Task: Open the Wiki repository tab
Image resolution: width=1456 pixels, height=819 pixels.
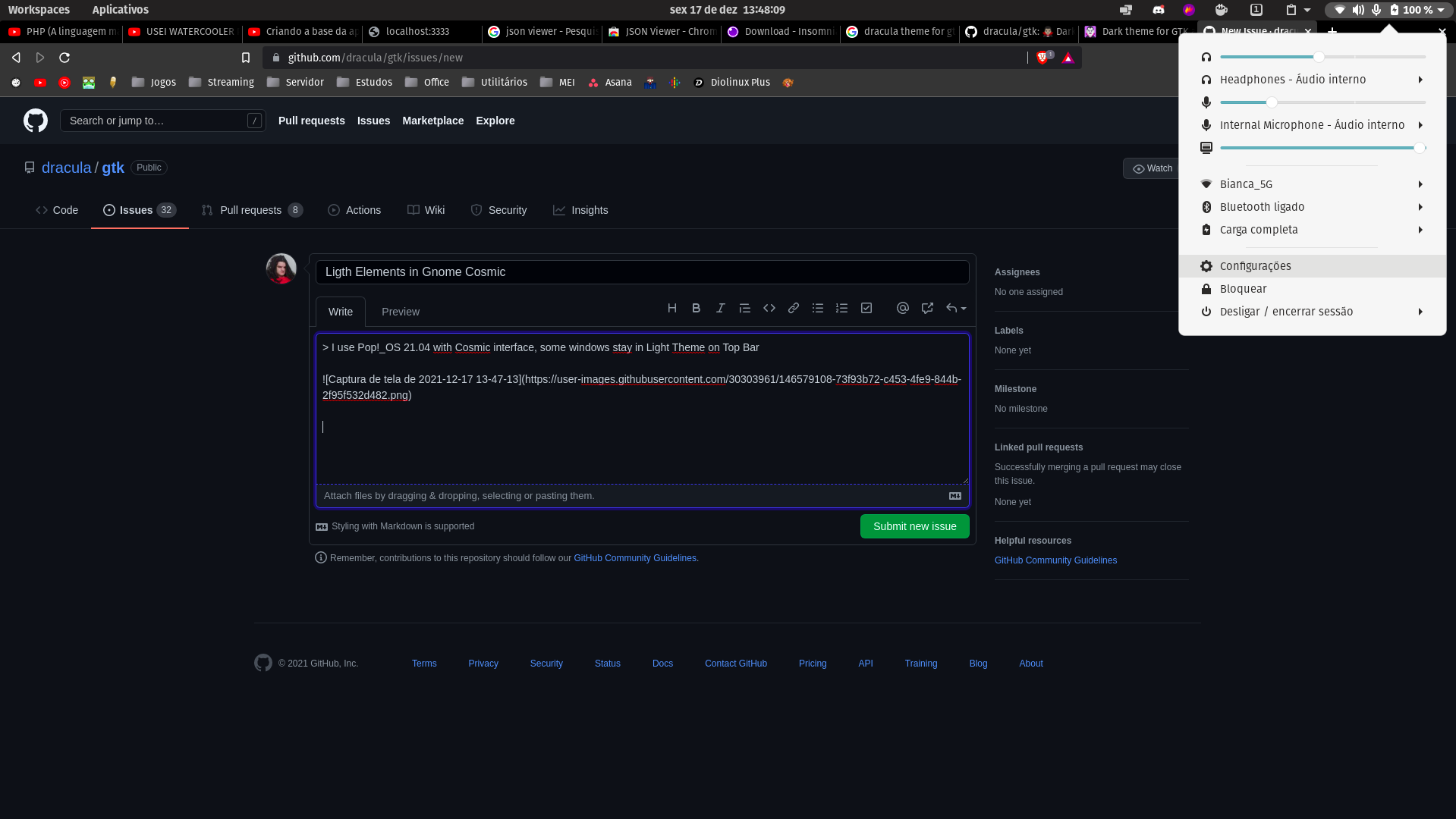Action: point(426,210)
